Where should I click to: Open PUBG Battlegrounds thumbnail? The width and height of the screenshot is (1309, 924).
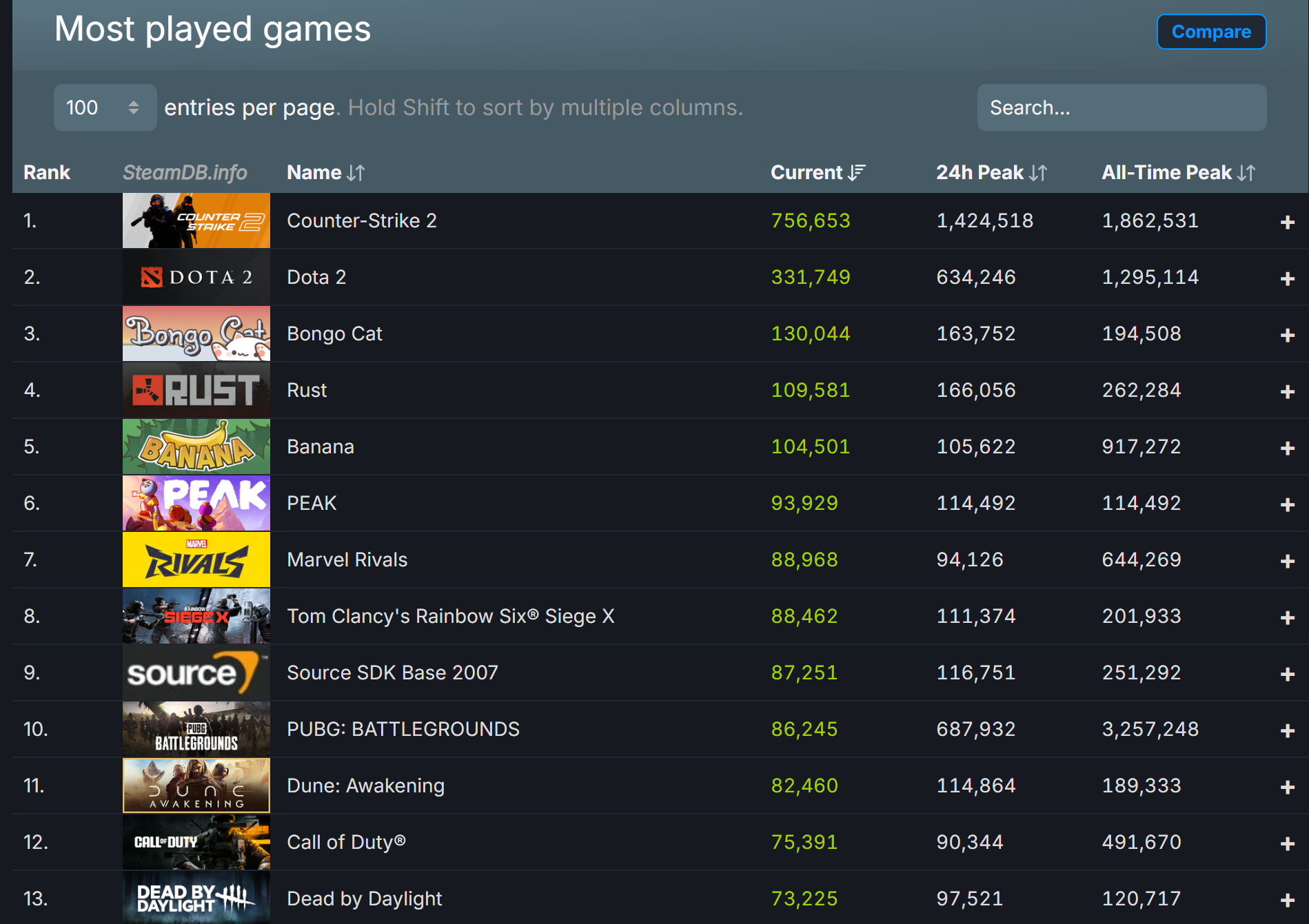(x=196, y=729)
